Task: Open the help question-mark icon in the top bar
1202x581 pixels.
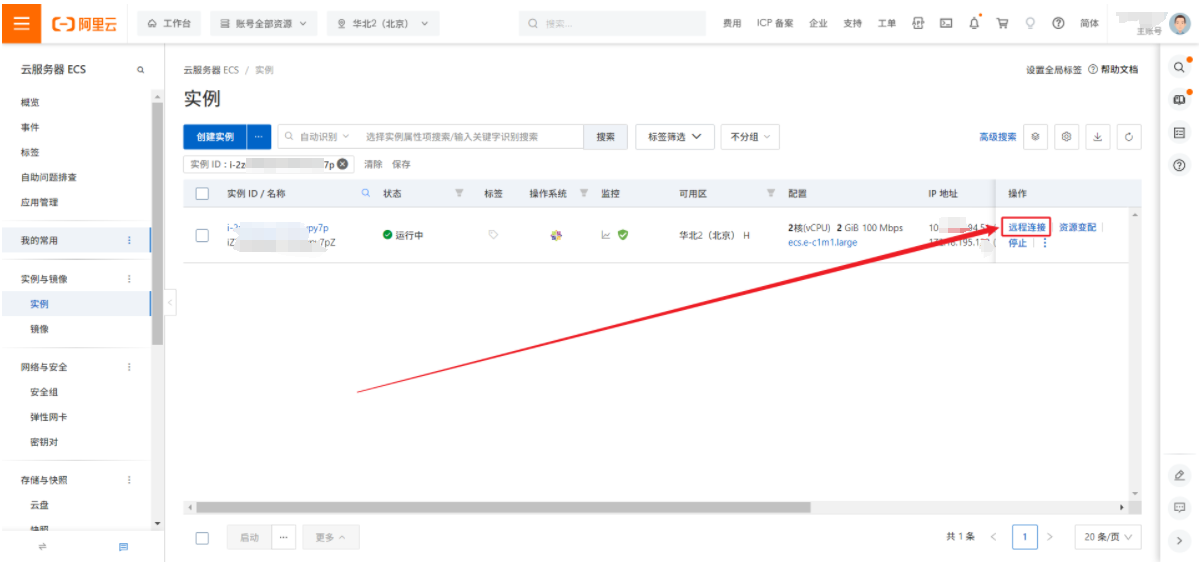Action: 1058,23
